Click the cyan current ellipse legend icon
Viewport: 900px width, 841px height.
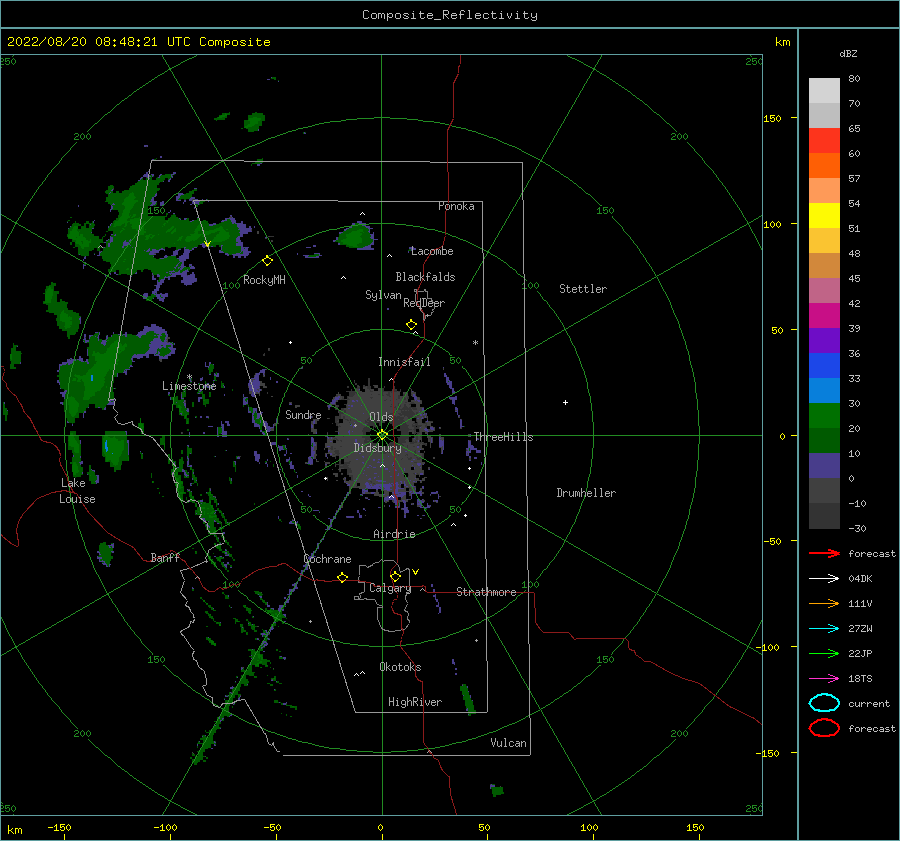[824, 703]
